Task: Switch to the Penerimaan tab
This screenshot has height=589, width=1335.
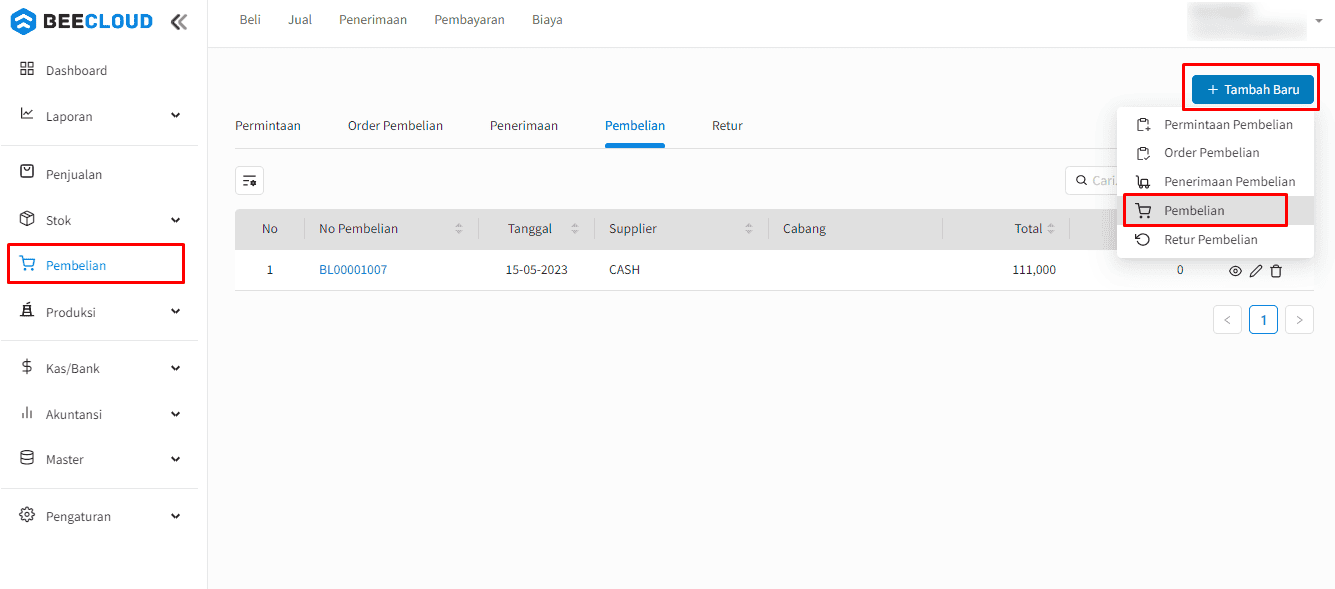Action: tap(524, 126)
